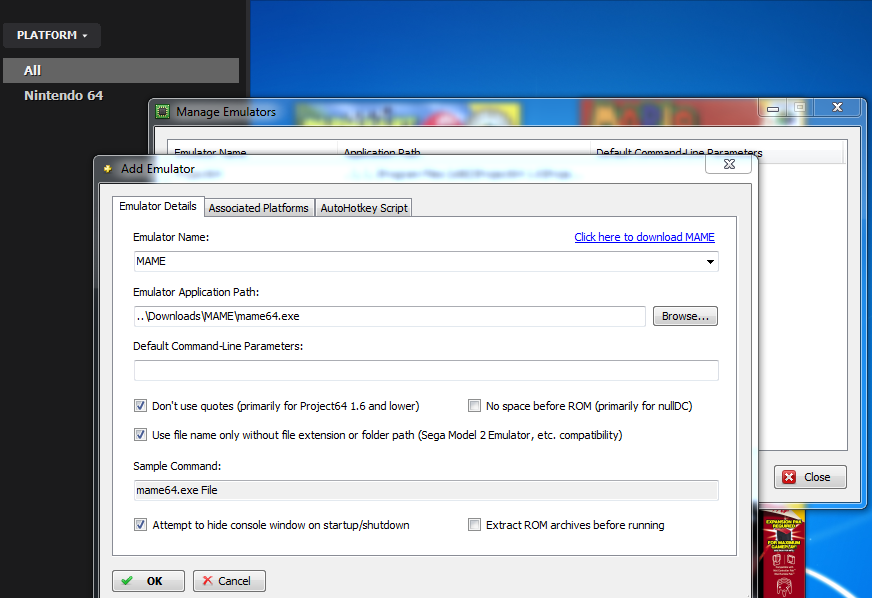The height and width of the screenshot is (598, 872).
Task: Expand the Emulator Name dropdown arrow
Action: point(710,261)
